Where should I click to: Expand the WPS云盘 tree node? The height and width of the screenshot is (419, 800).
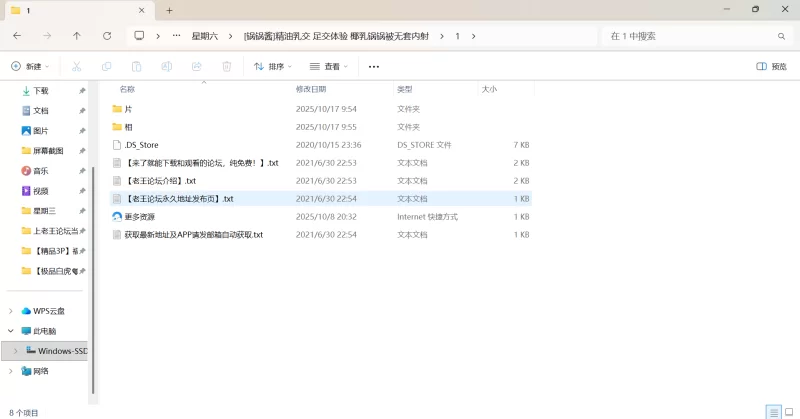(11, 311)
